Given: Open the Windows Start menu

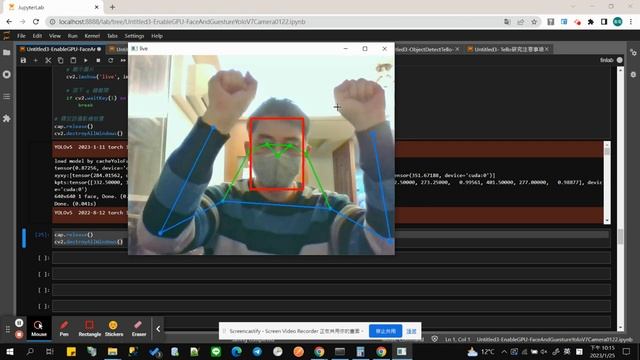Looking at the screenshot, I should (9, 351).
